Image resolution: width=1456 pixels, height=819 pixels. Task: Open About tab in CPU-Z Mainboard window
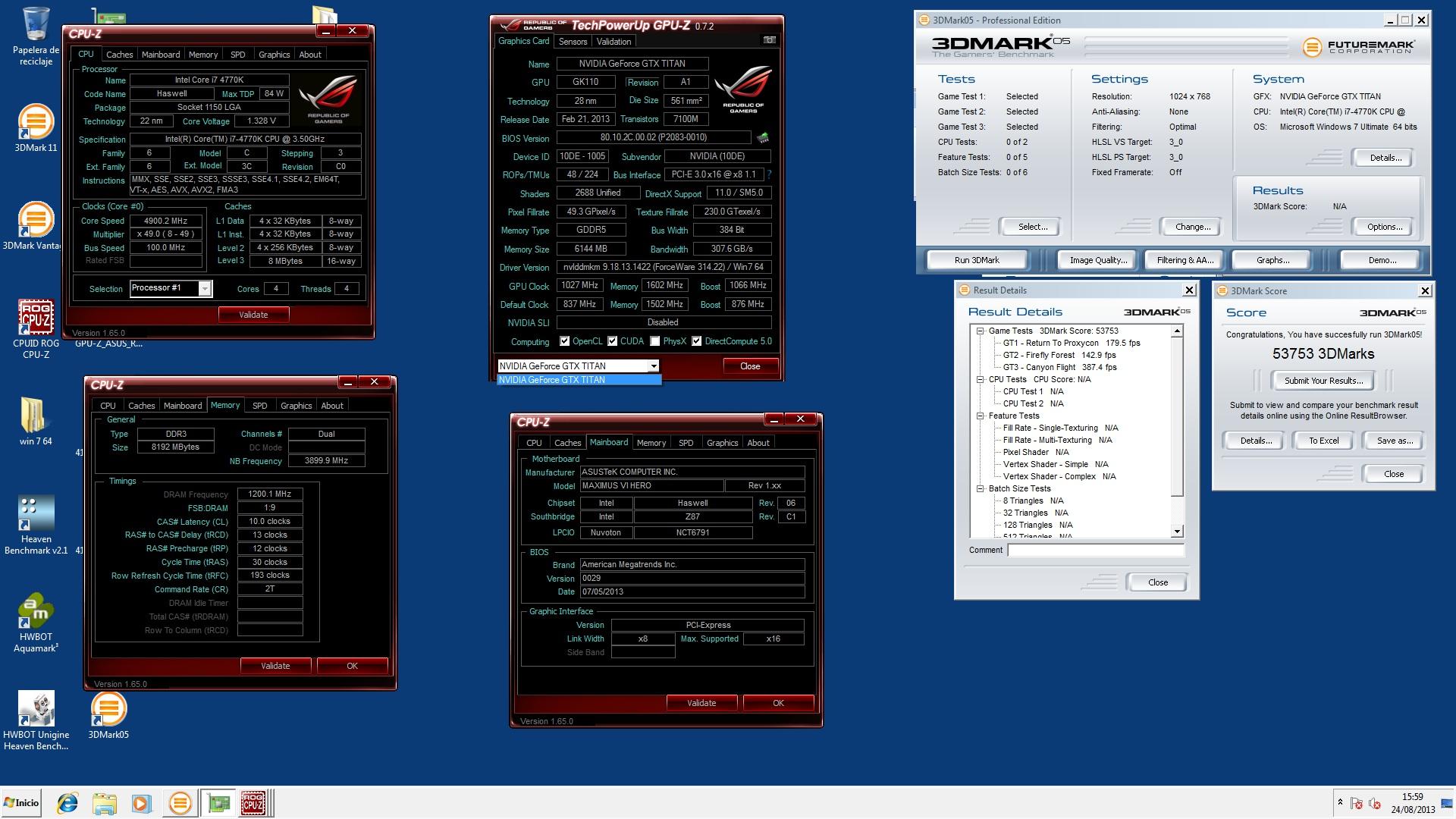pos(758,443)
